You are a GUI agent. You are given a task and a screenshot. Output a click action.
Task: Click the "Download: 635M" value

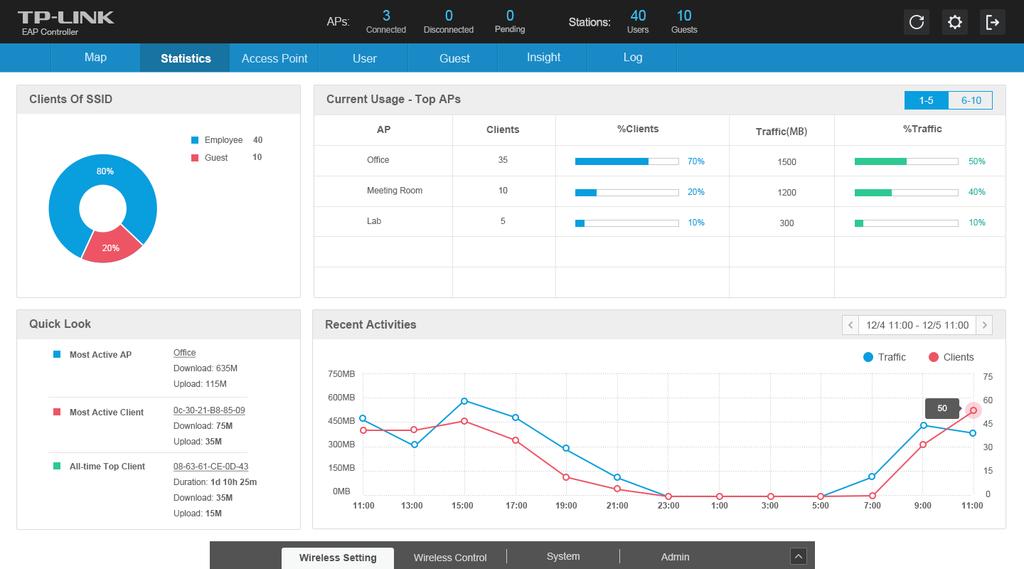pos(205,368)
